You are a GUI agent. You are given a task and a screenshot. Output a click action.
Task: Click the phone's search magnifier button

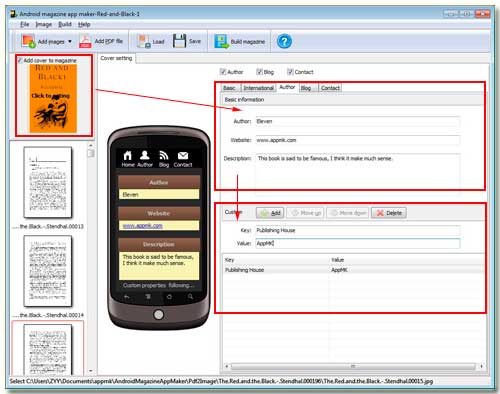click(x=190, y=297)
